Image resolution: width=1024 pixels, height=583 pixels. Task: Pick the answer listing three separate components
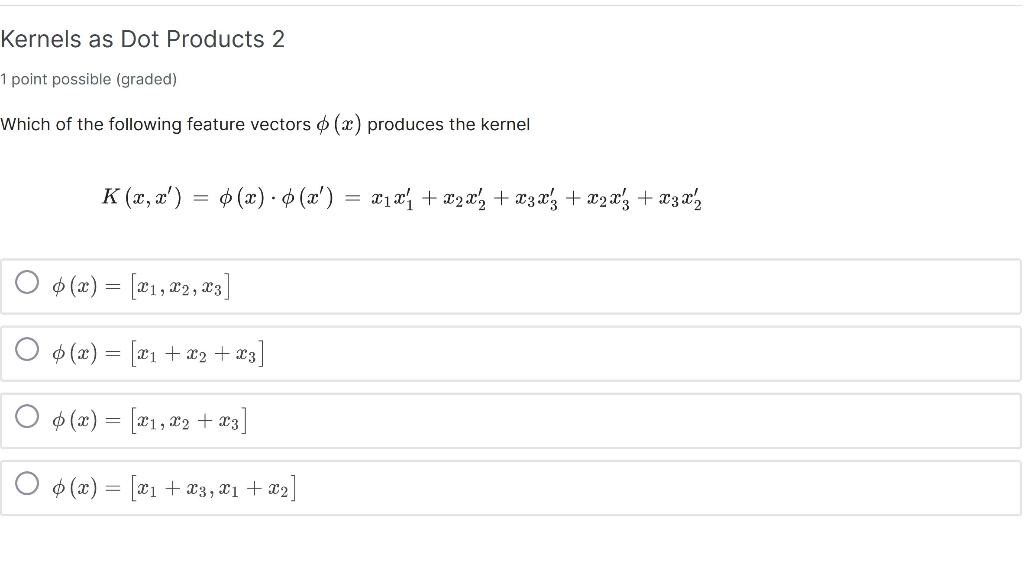pyautogui.click(x=140, y=285)
